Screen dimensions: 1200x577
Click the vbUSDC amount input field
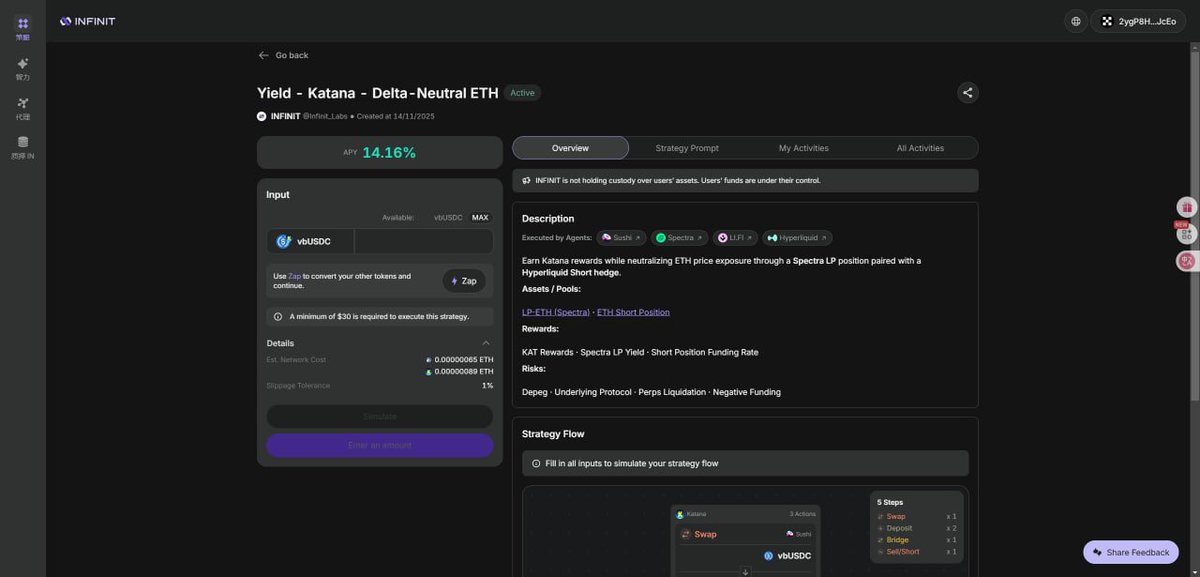422,241
